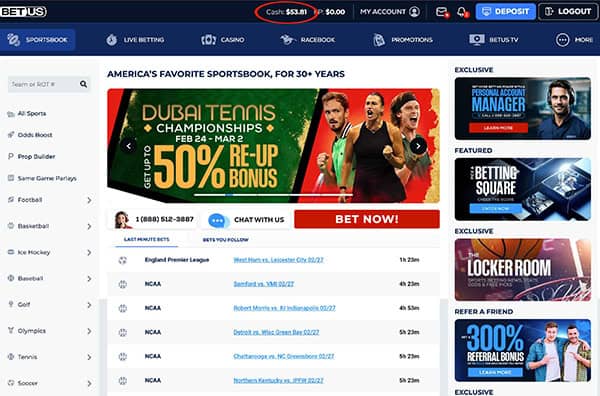Click the Dubai Tennis Championships banner
The image size is (600, 396).
(x=273, y=146)
